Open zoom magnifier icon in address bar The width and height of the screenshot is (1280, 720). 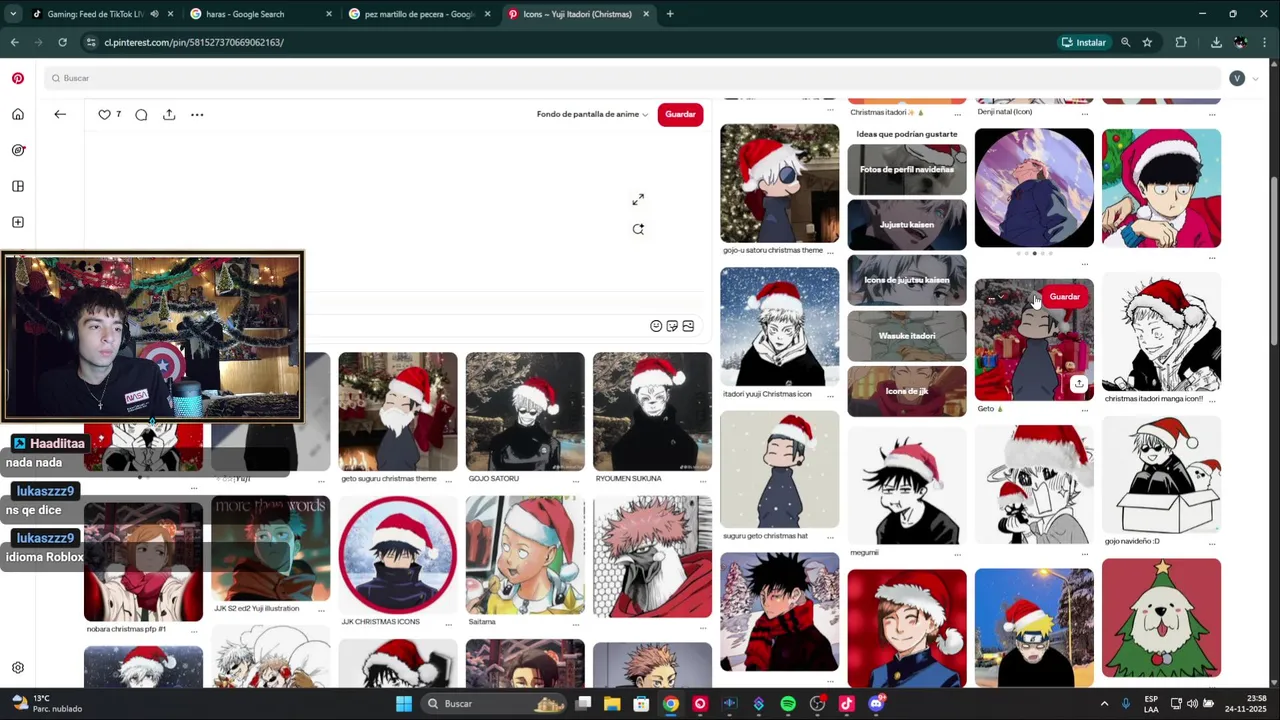(1125, 42)
